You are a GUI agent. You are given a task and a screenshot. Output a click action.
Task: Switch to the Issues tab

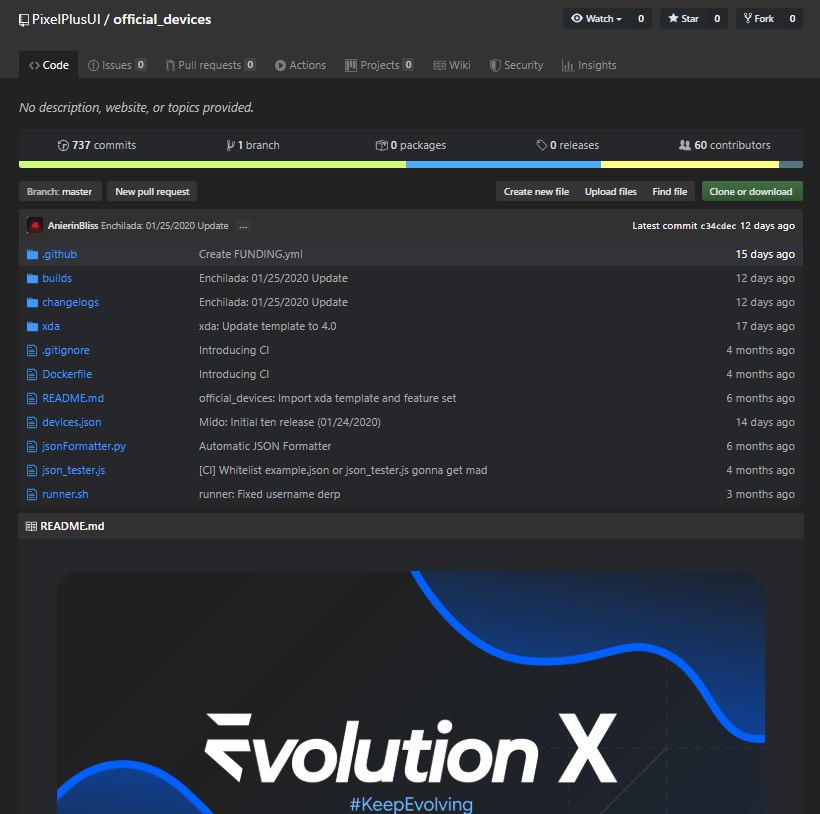pyautogui.click(x=117, y=65)
